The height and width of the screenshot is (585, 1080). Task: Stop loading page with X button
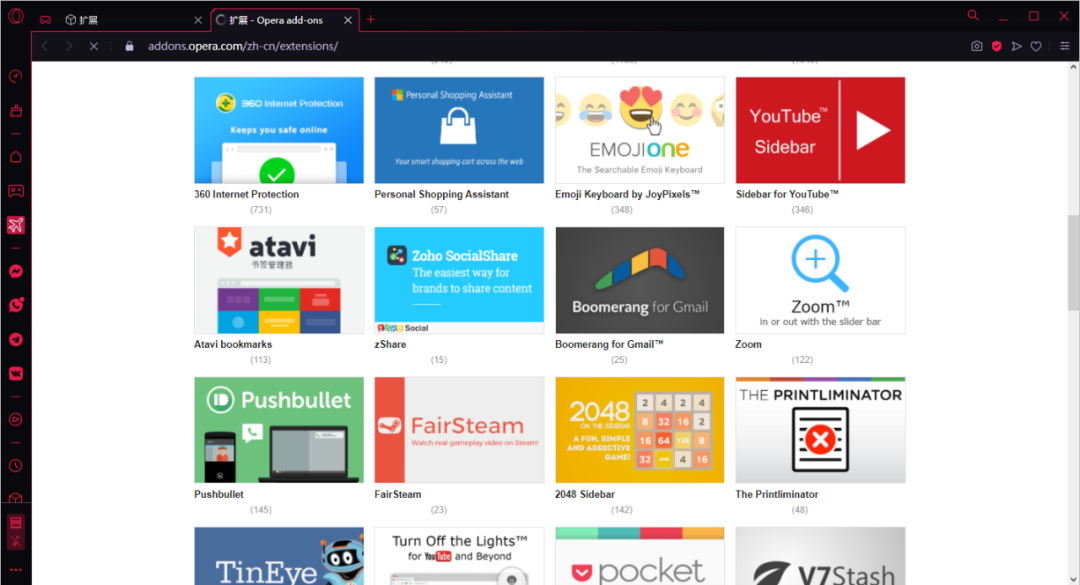pos(94,46)
